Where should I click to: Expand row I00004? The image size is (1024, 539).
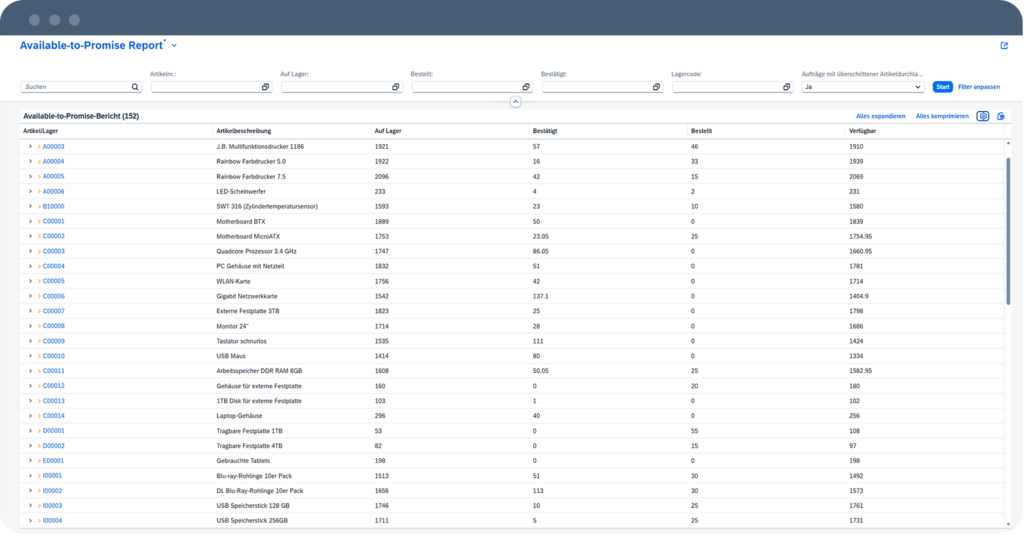[30, 521]
